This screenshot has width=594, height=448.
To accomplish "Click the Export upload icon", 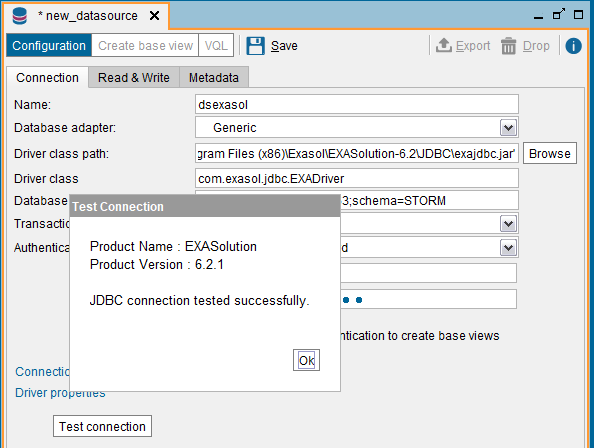I will 444,45.
